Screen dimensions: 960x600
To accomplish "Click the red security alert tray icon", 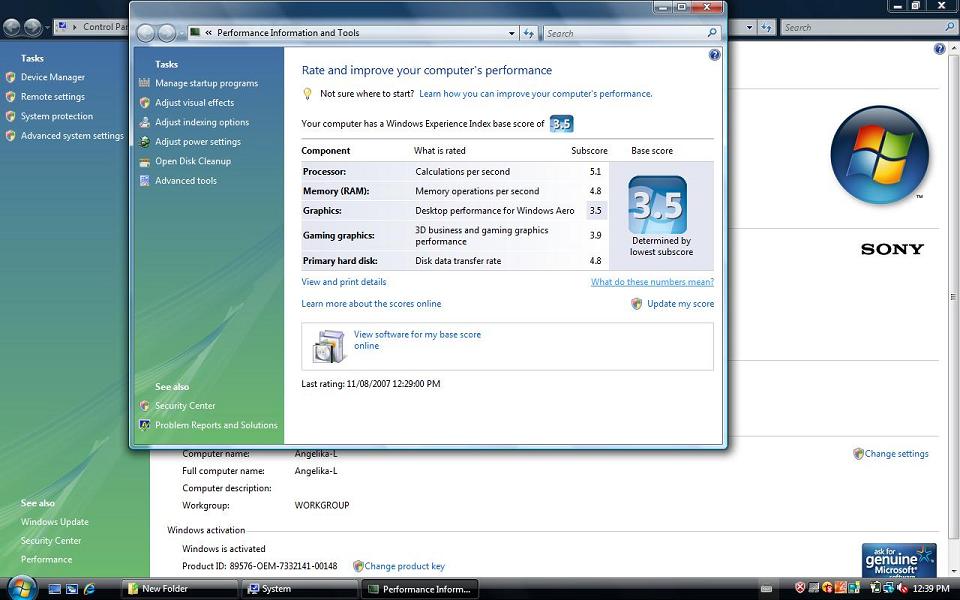I will 800,589.
